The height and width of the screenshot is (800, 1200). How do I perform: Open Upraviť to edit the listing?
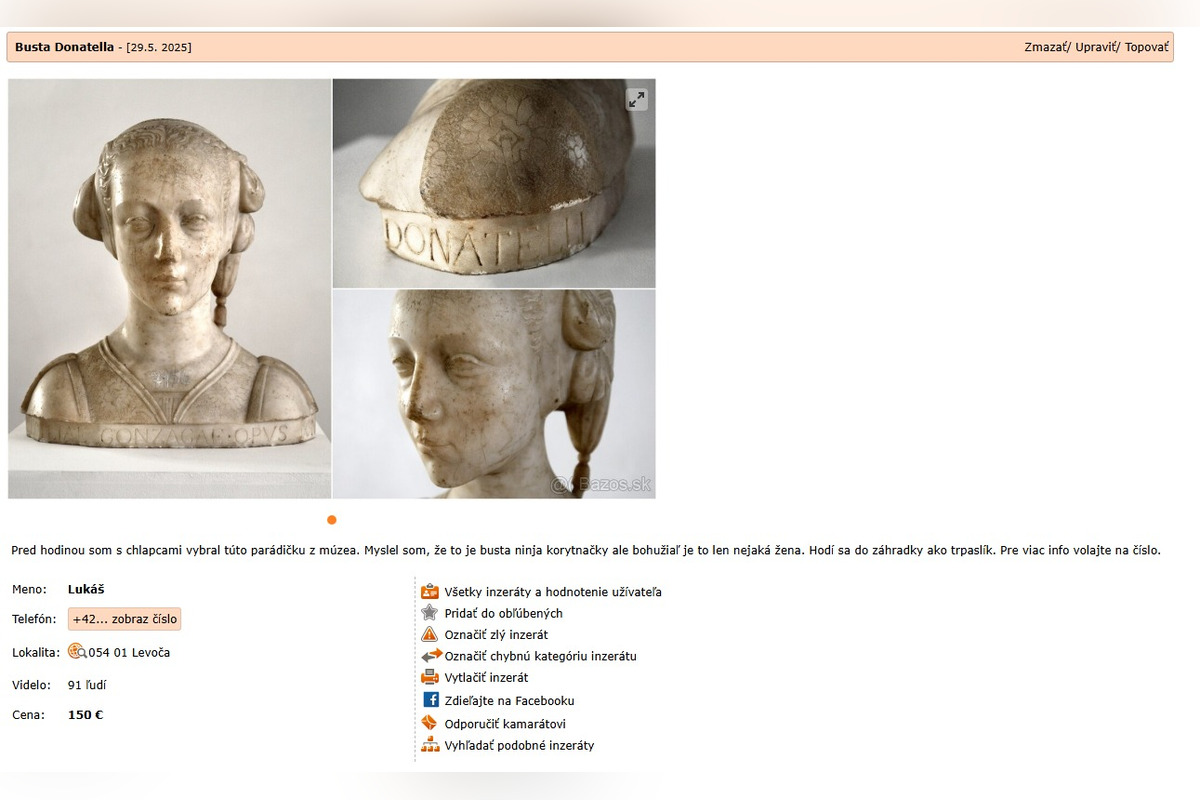tap(1095, 47)
